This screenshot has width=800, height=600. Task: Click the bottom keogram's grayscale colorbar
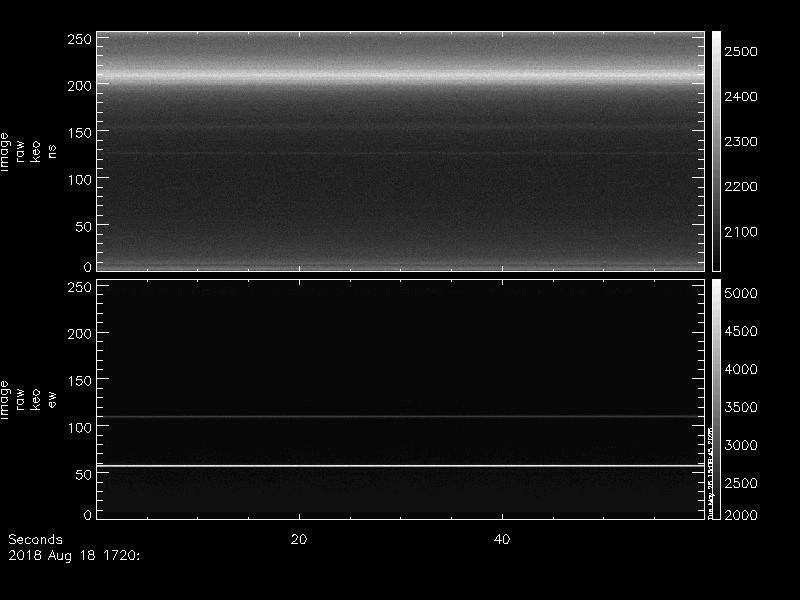716,399
